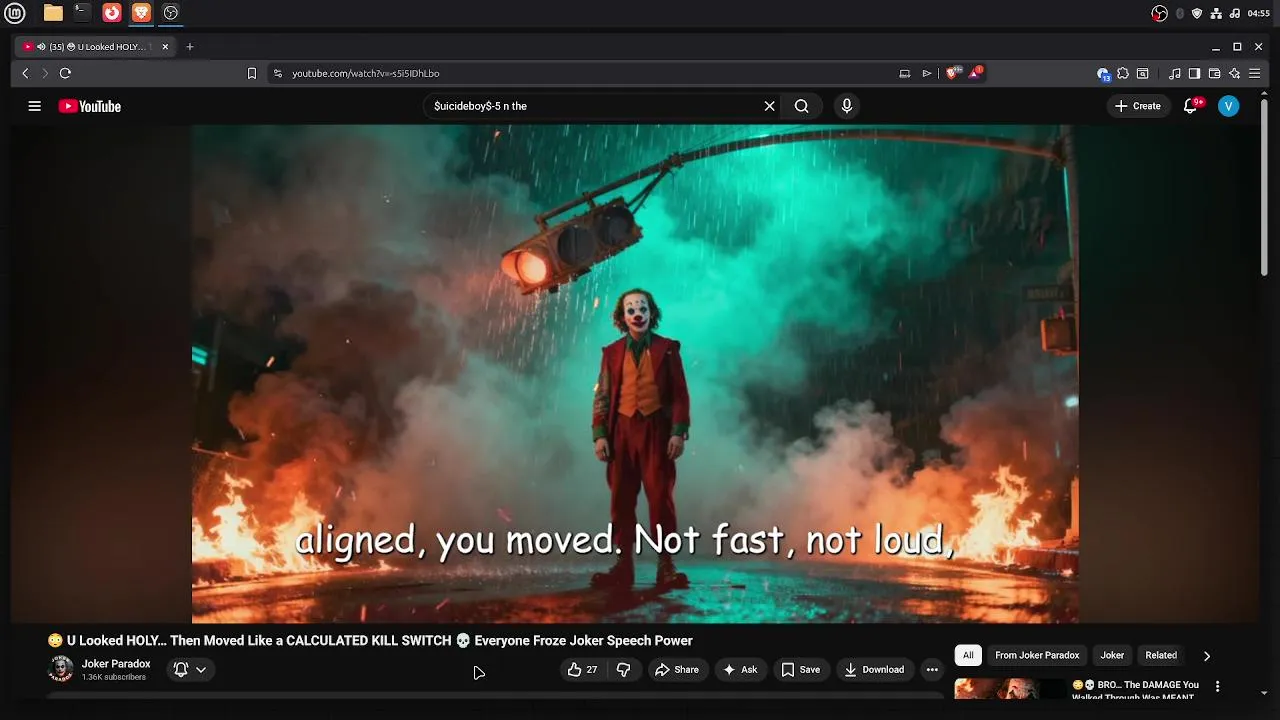Go back one page in browser
The width and height of the screenshot is (1280, 720).
coord(26,73)
